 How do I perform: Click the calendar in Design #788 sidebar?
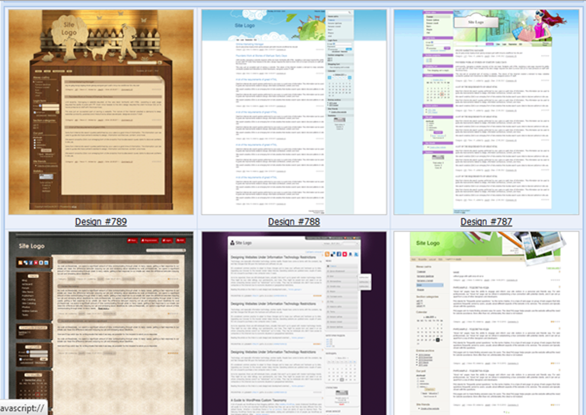tap(339, 84)
